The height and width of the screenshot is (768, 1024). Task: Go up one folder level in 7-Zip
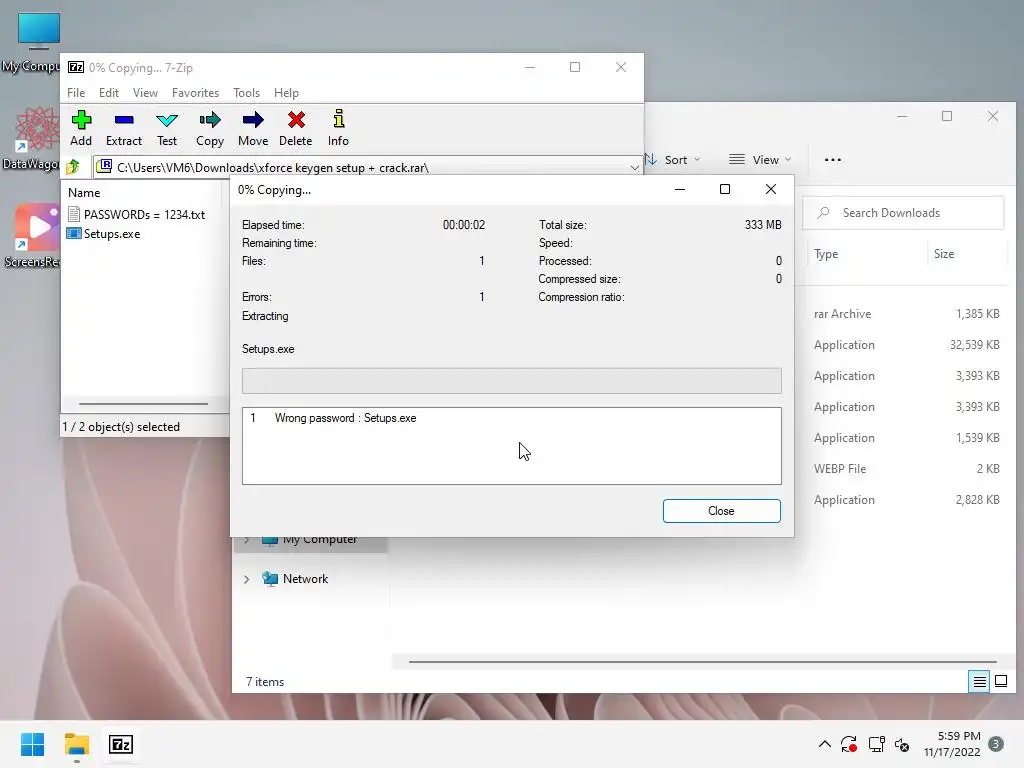click(x=73, y=167)
